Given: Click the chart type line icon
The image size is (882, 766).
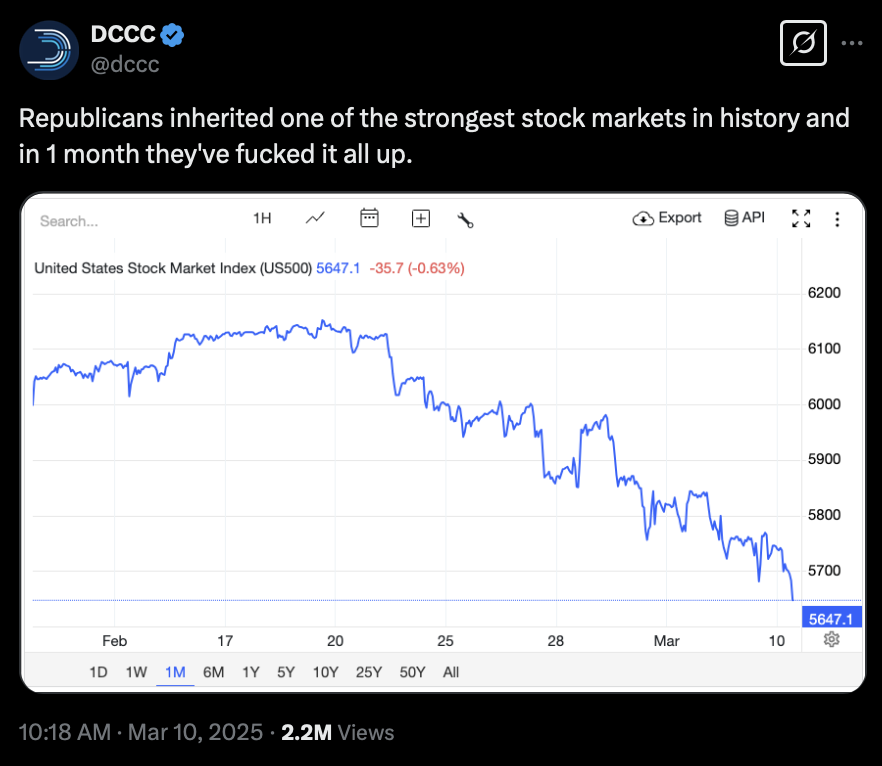Looking at the screenshot, I should 315,218.
